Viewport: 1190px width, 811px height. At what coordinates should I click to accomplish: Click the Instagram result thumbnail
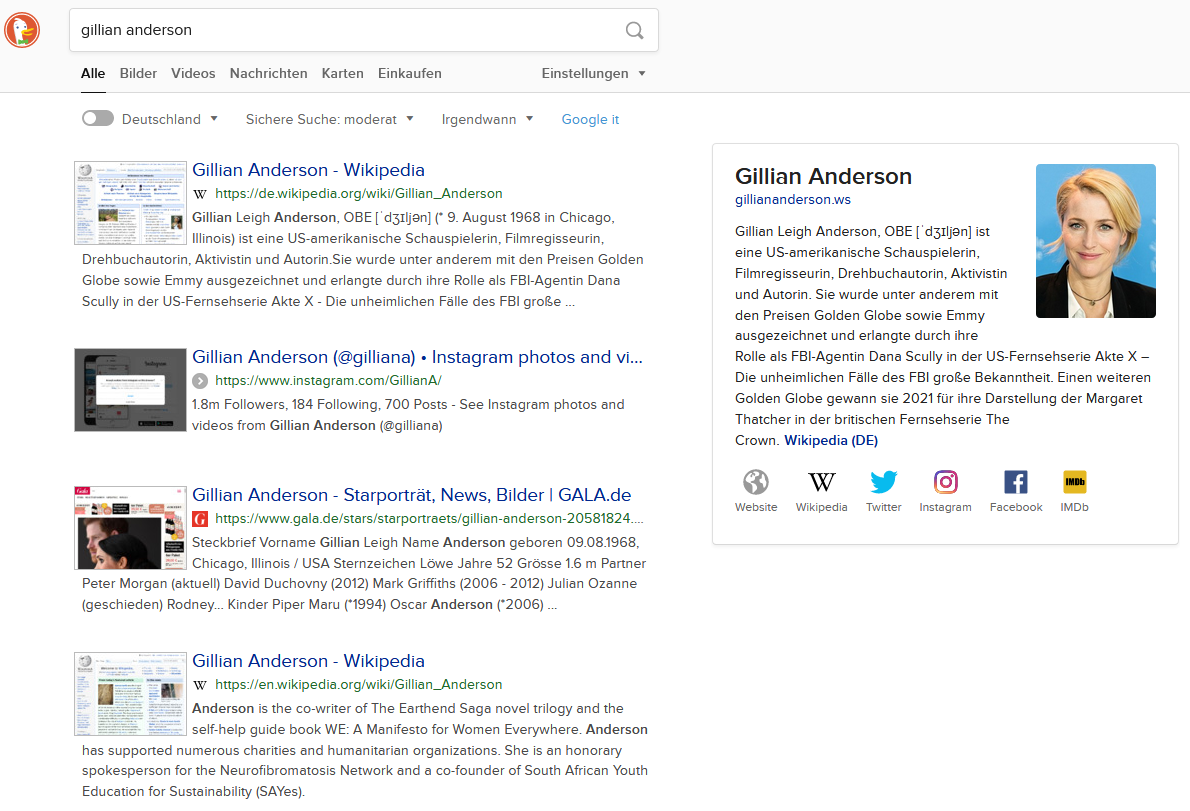tap(131, 390)
